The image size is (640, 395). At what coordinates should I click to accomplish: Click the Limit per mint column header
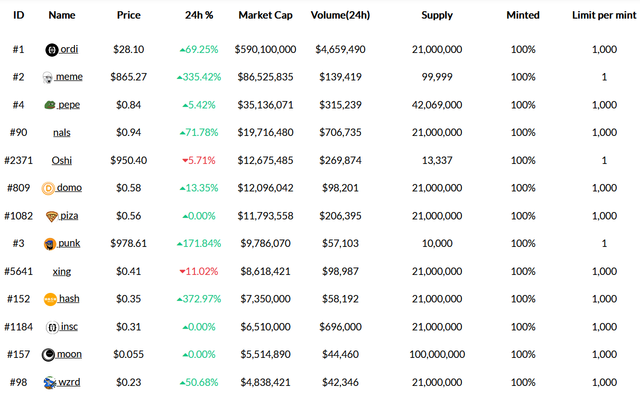[604, 15]
